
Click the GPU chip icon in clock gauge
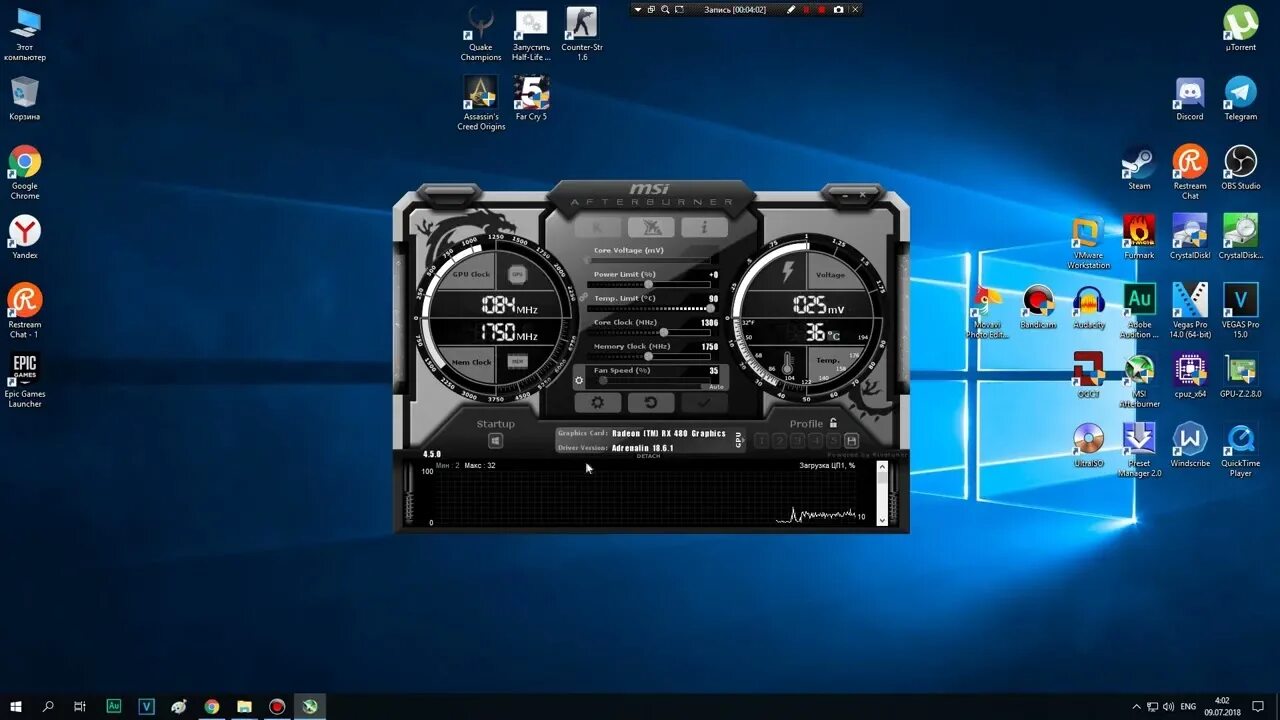click(517, 274)
